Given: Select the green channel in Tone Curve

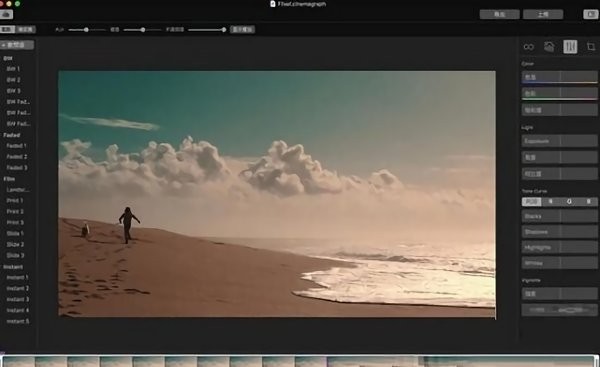Looking at the screenshot, I should pos(569,201).
